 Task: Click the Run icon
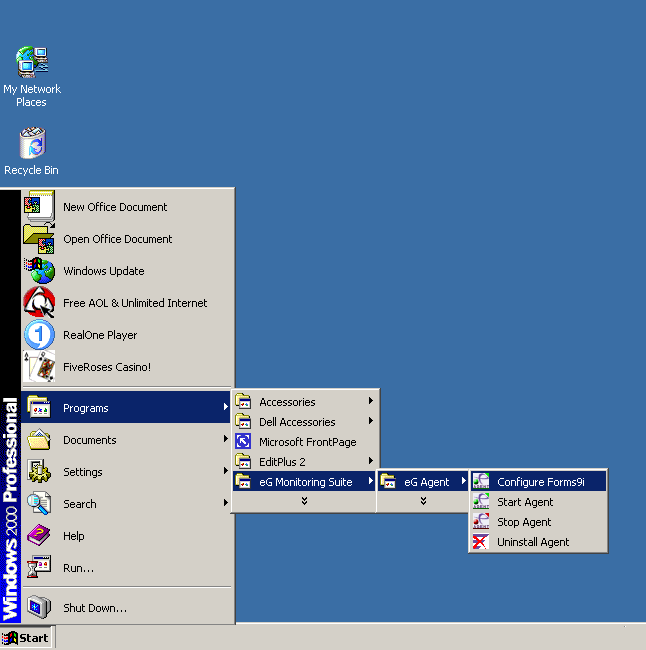[x=39, y=567]
